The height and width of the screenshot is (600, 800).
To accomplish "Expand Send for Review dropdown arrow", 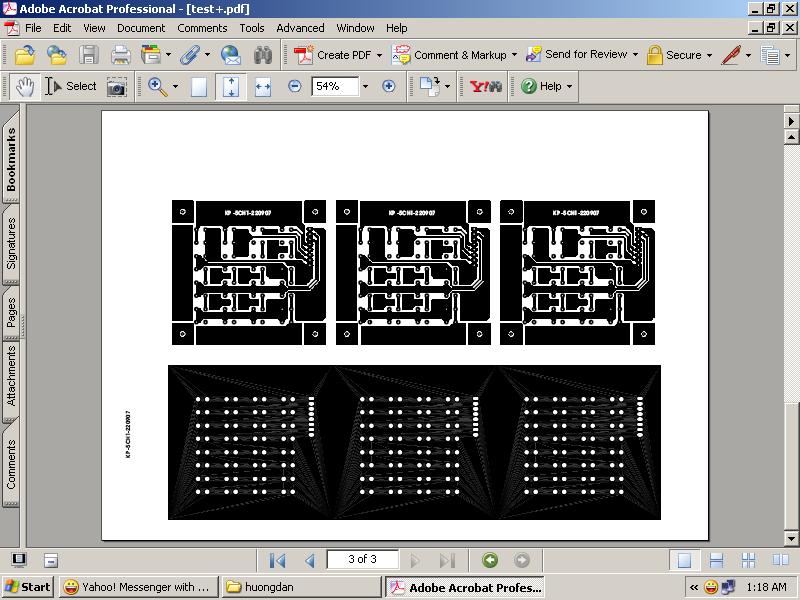I will 635,54.
